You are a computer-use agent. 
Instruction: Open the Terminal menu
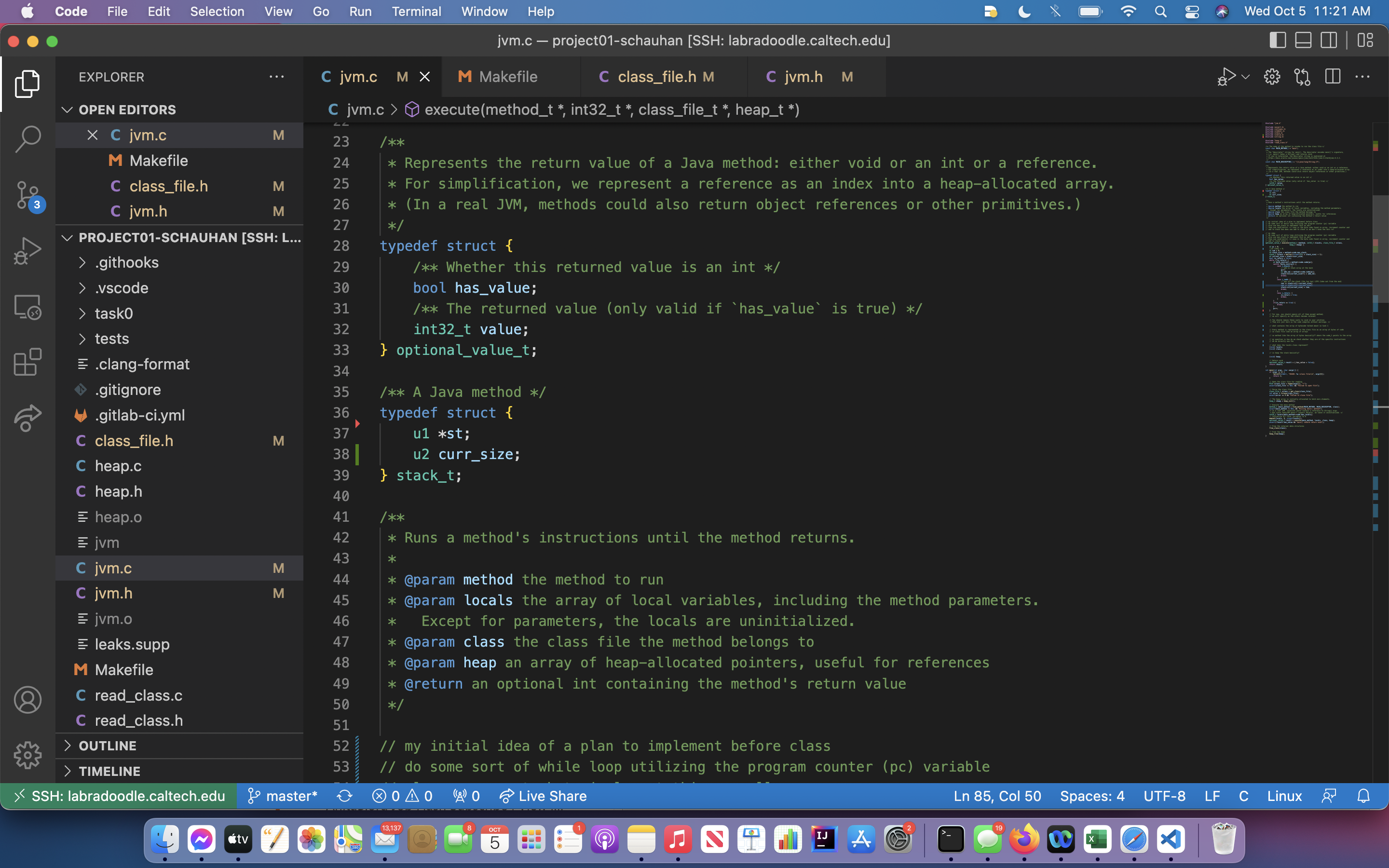(x=416, y=12)
